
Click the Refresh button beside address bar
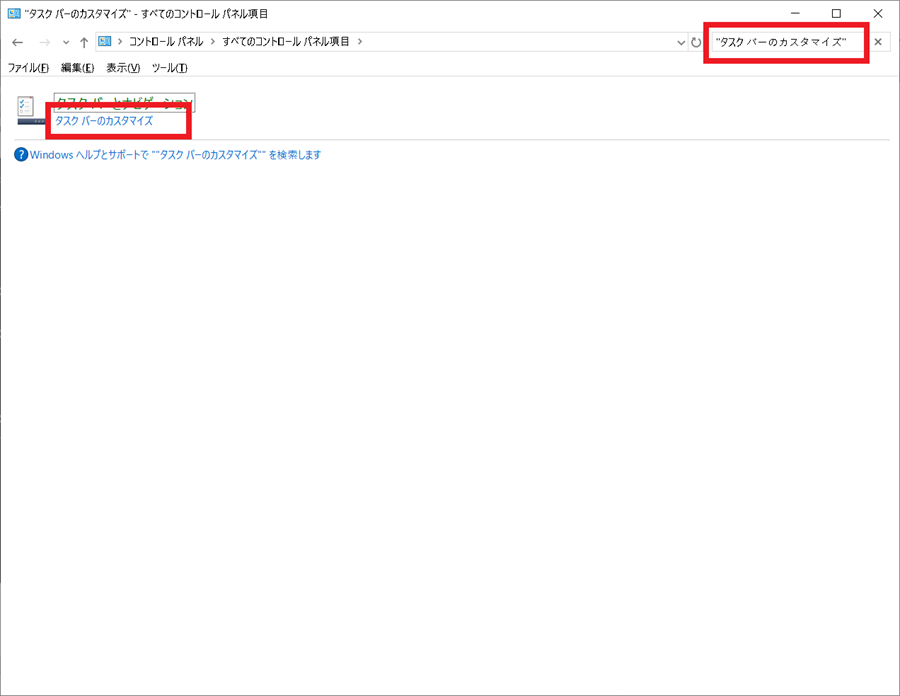tap(696, 42)
